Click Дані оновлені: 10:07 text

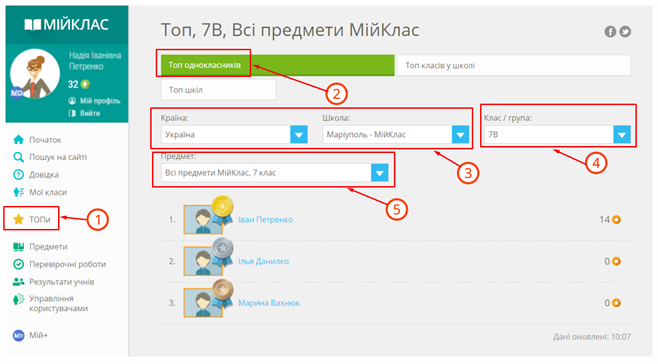tap(592, 337)
